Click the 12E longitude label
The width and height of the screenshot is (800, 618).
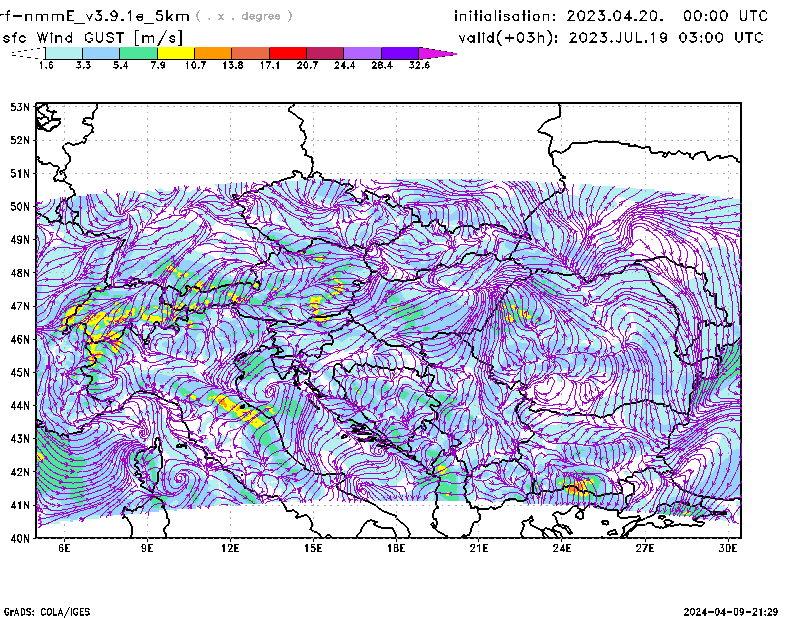(230, 548)
